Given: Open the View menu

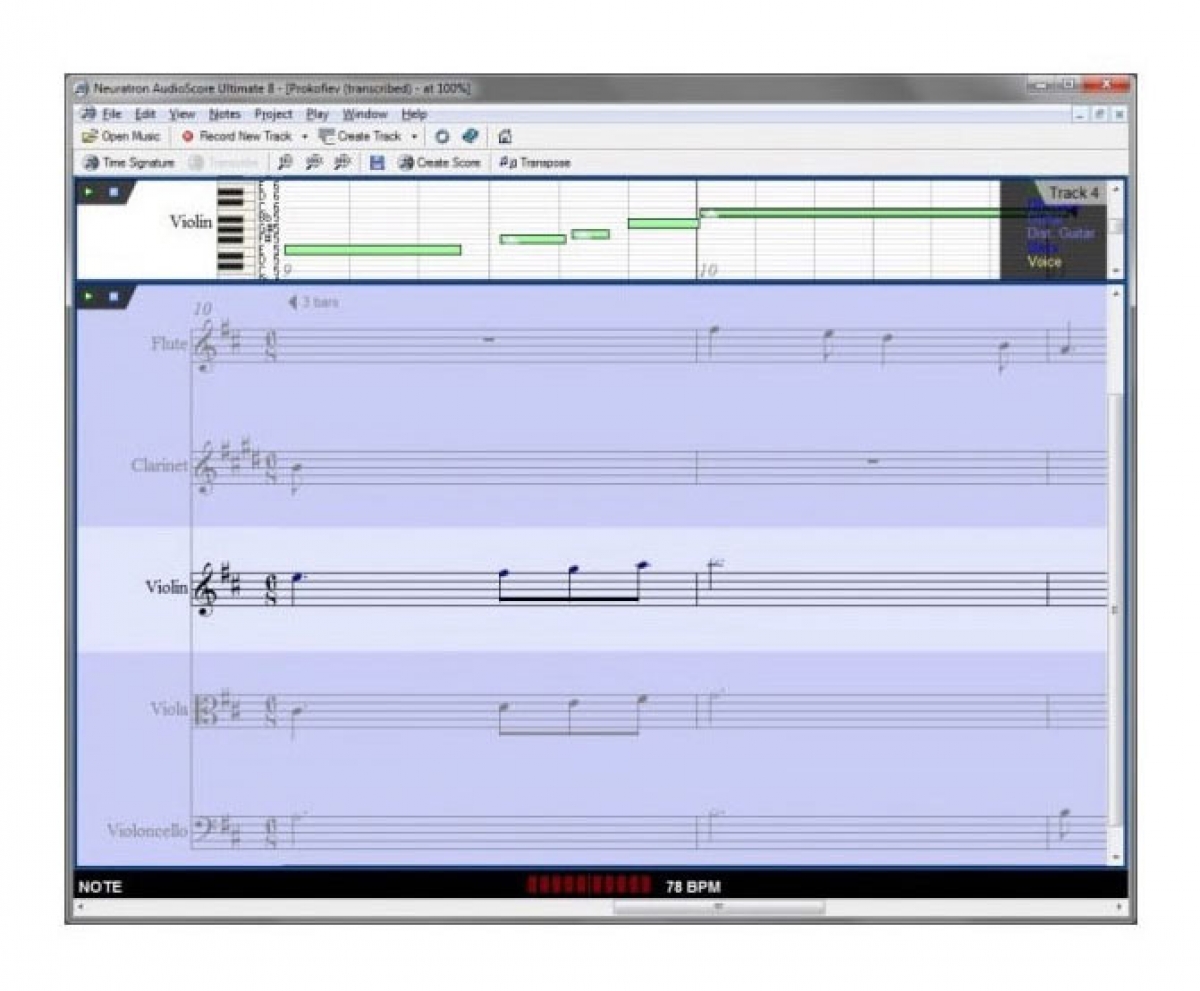Looking at the screenshot, I should click(x=182, y=115).
